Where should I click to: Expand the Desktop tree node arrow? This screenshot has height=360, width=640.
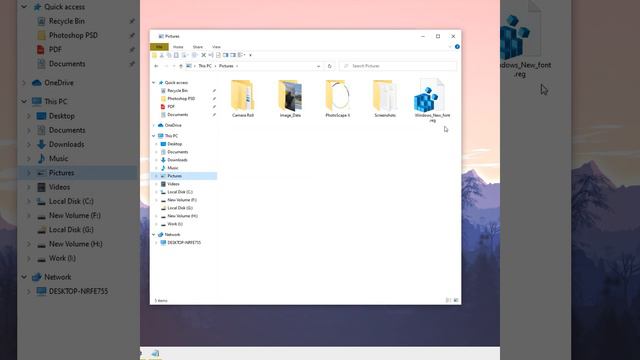[156, 144]
